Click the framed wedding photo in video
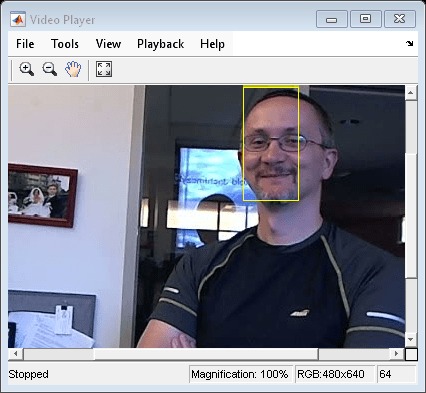This screenshot has width=426, height=393. 43,195
